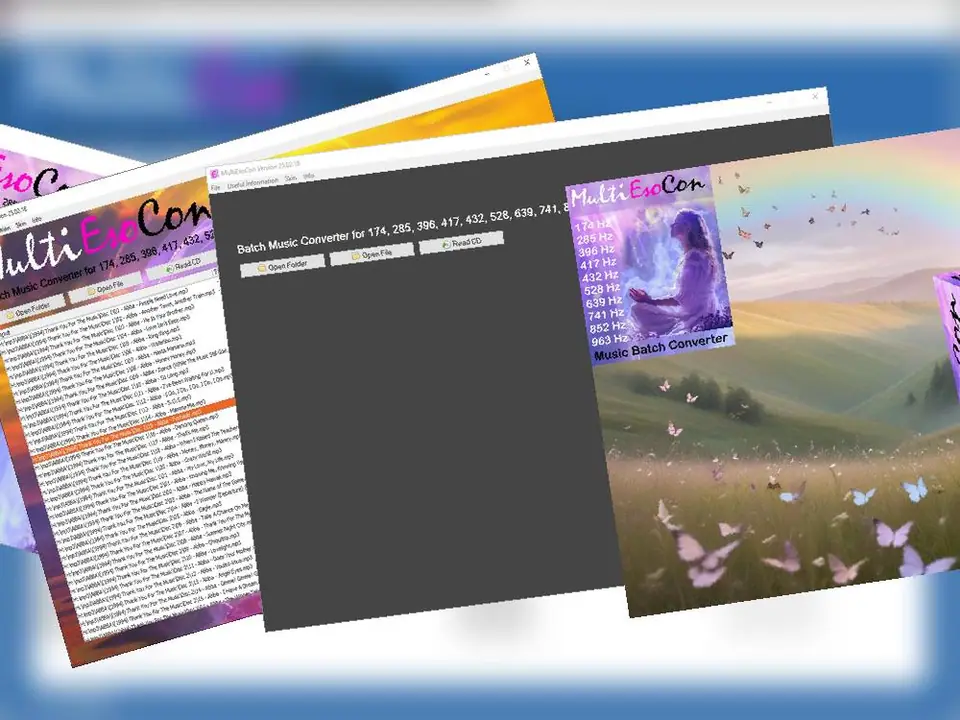Close the dark MultiEsoCon window
The image size is (960, 720).
click(x=816, y=96)
